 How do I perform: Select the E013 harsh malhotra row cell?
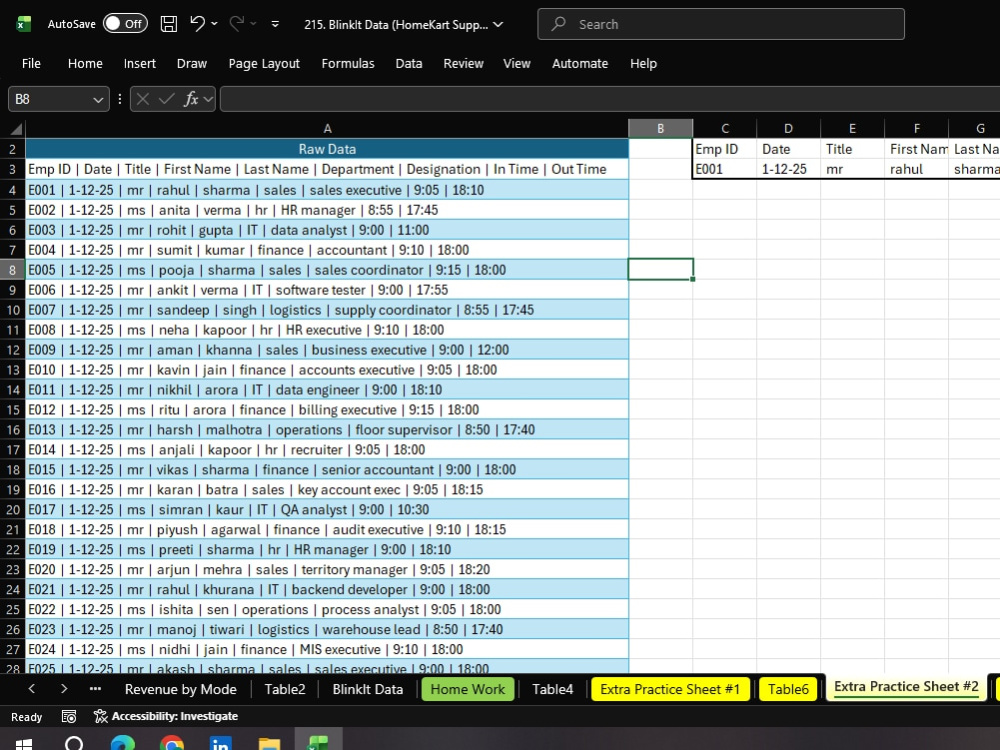pos(327,429)
